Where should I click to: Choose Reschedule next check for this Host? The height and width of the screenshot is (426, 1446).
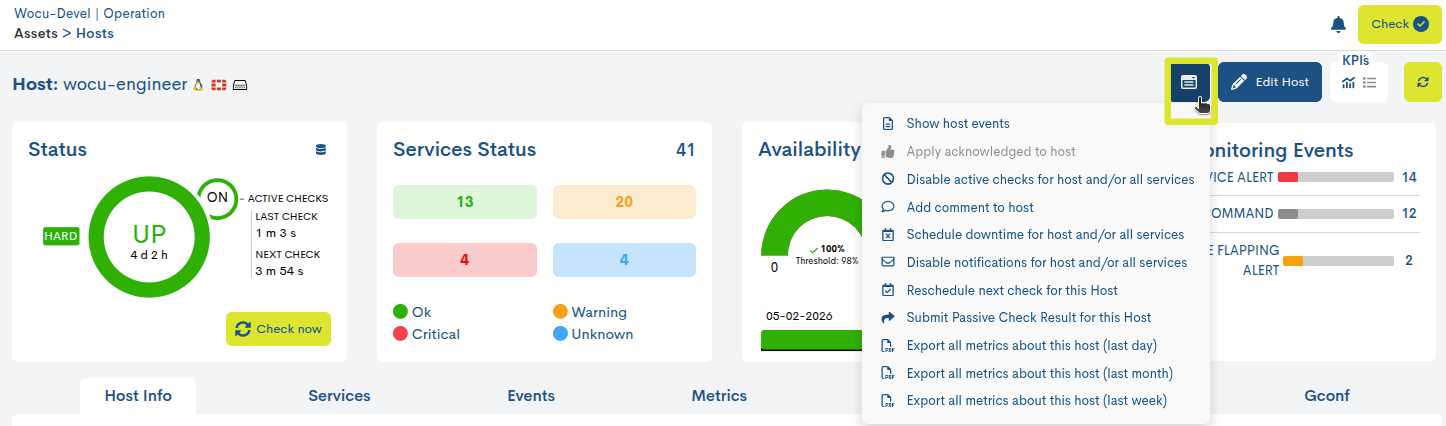click(1012, 290)
